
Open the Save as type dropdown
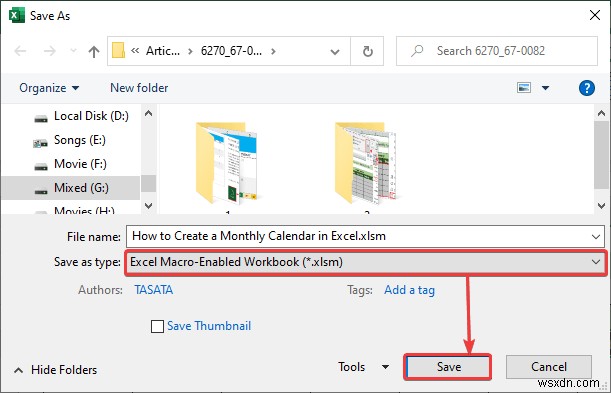pyautogui.click(x=366, y=263)
